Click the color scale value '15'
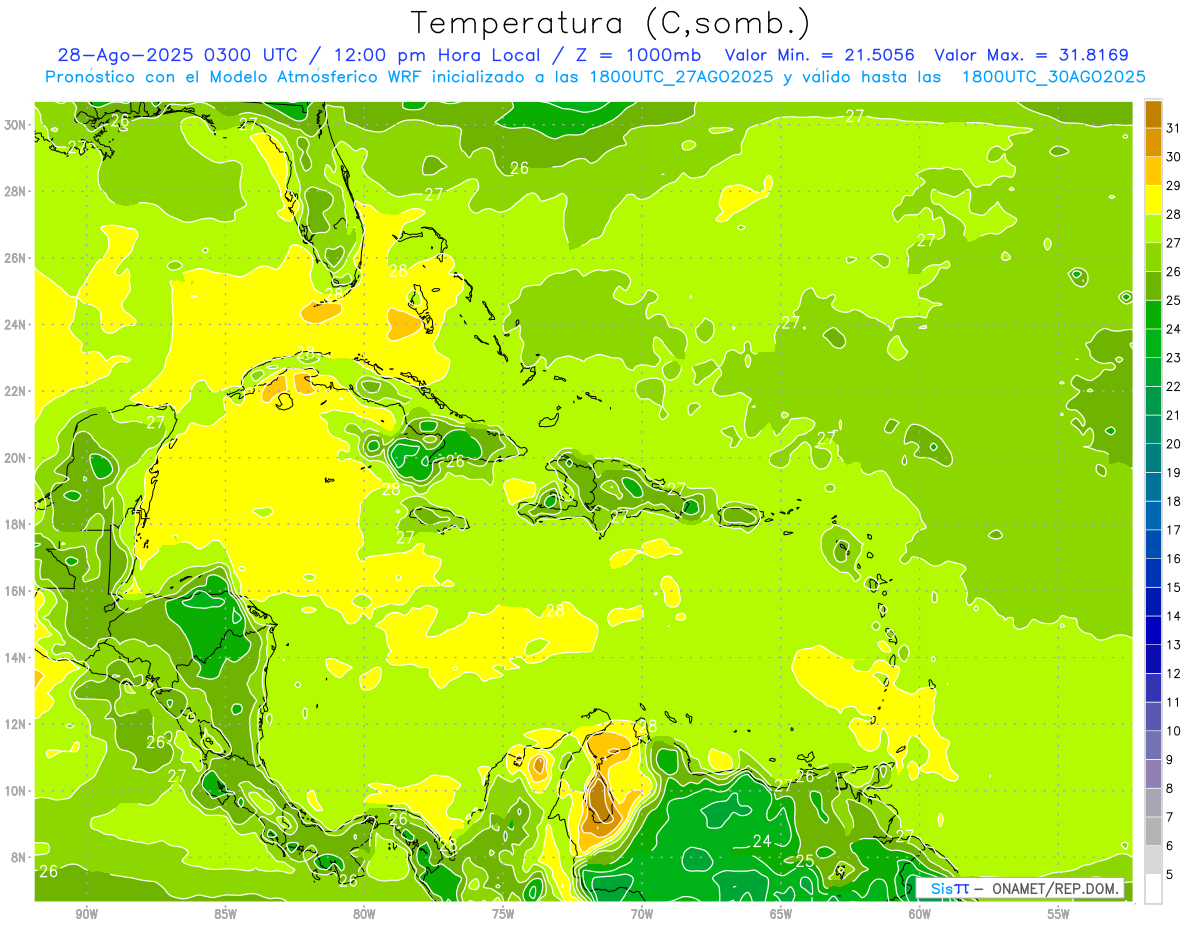The height and width of the screenshot is (927, 1200). pos(1174,588)
